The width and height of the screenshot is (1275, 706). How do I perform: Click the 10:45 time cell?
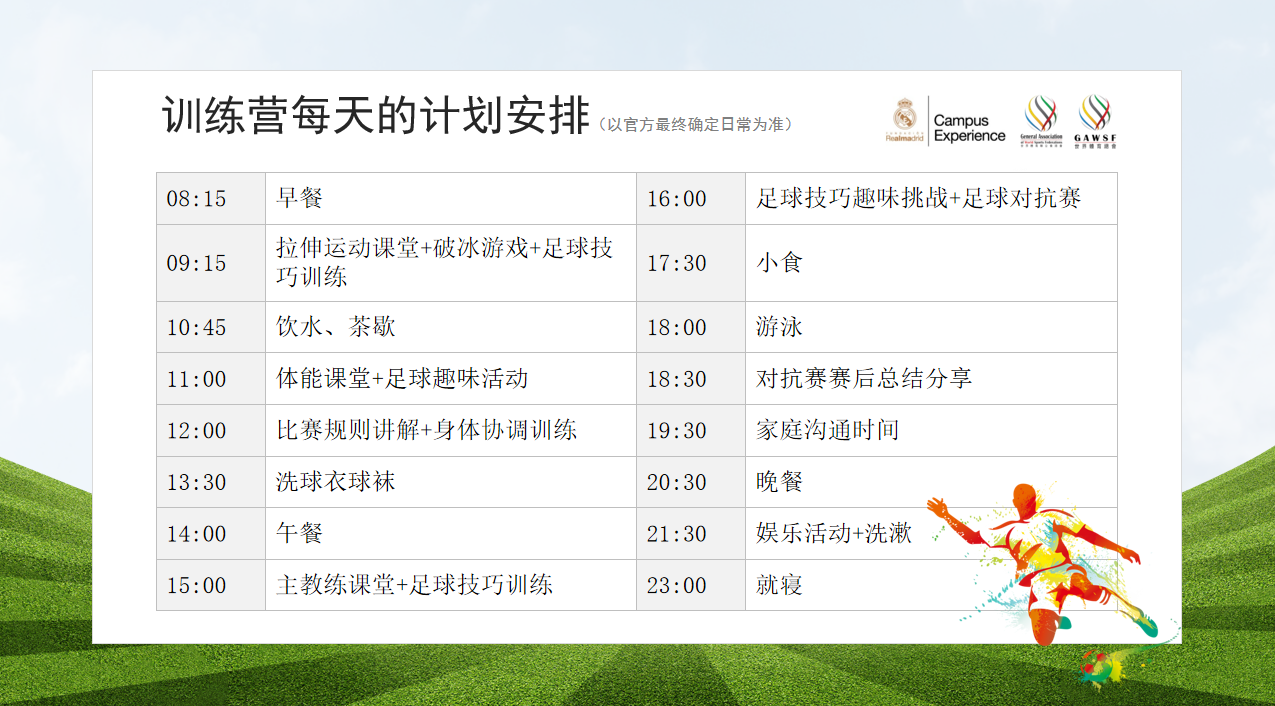point(211,327)
